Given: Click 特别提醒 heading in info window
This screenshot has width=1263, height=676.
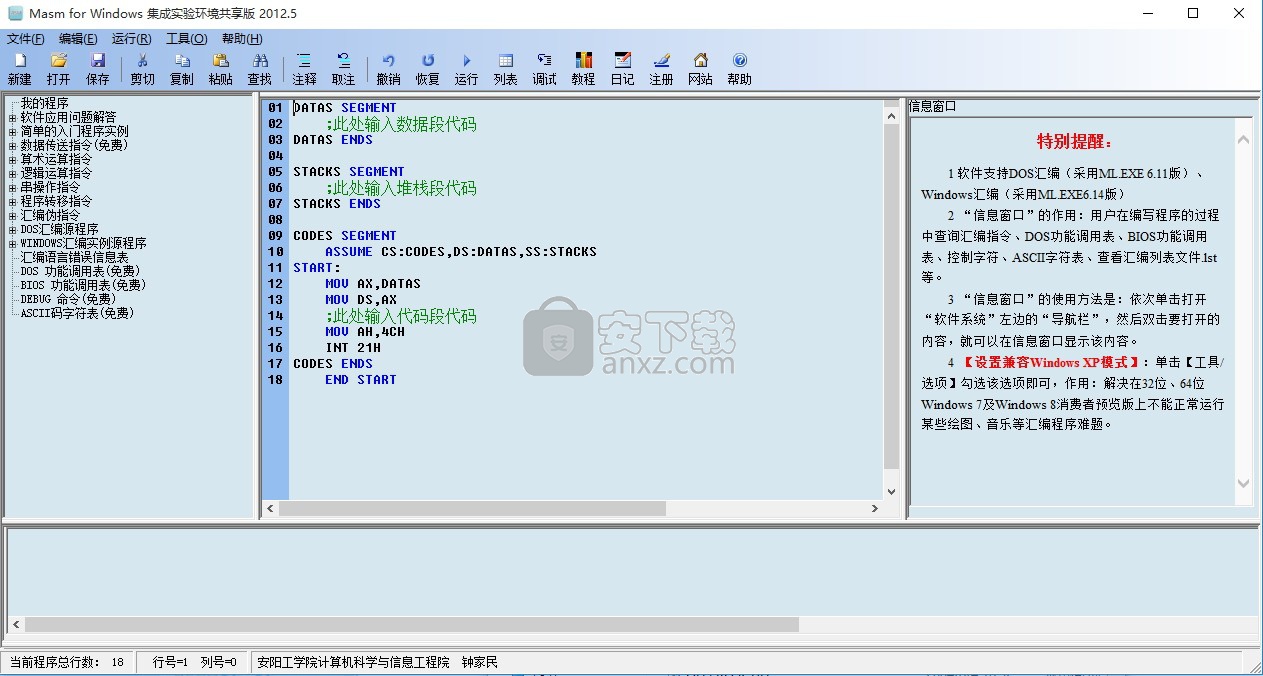Looking at the screenshot, I should pyautogui.click(x=1074, y=141).
